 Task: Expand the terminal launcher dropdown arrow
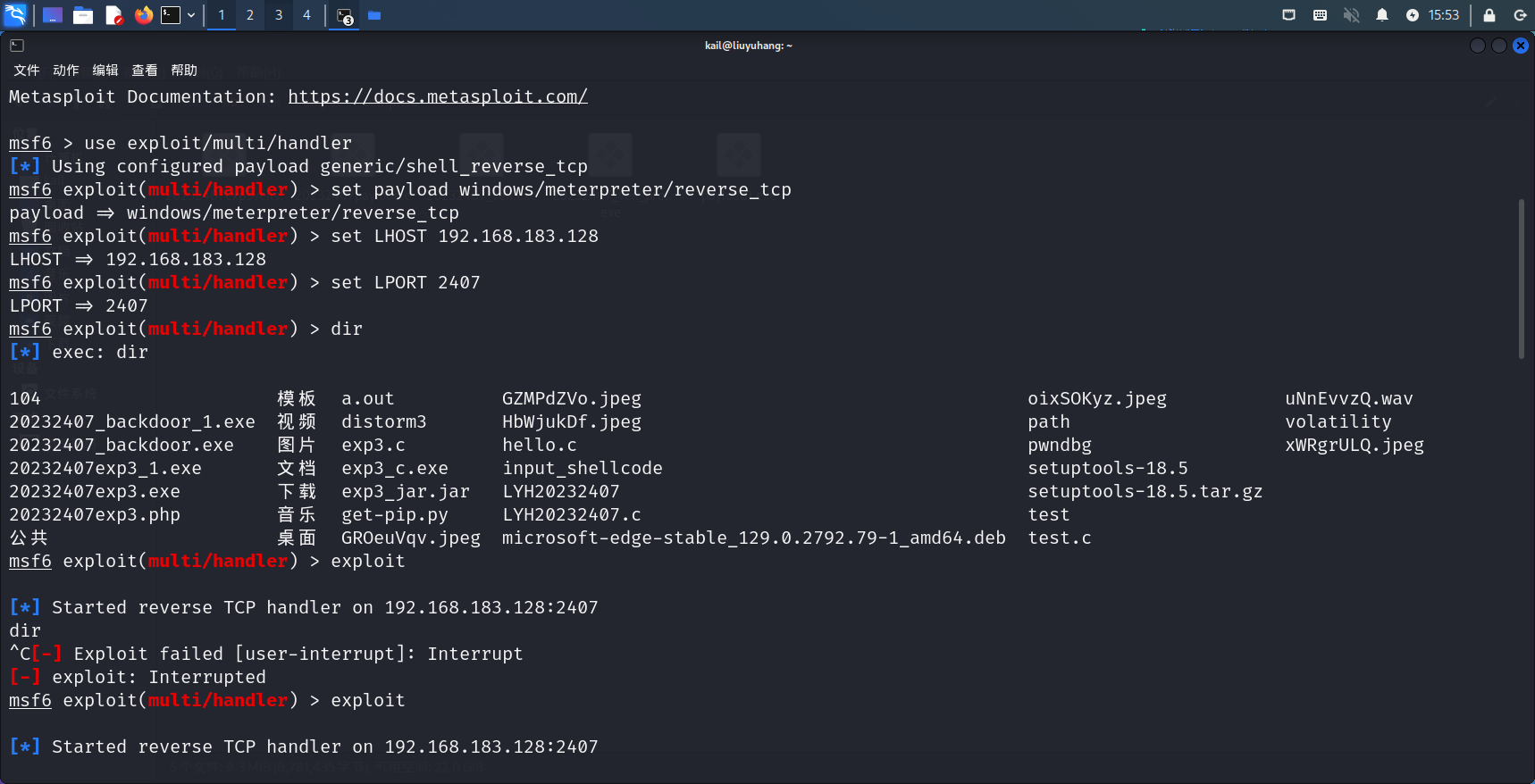point(191,15)
